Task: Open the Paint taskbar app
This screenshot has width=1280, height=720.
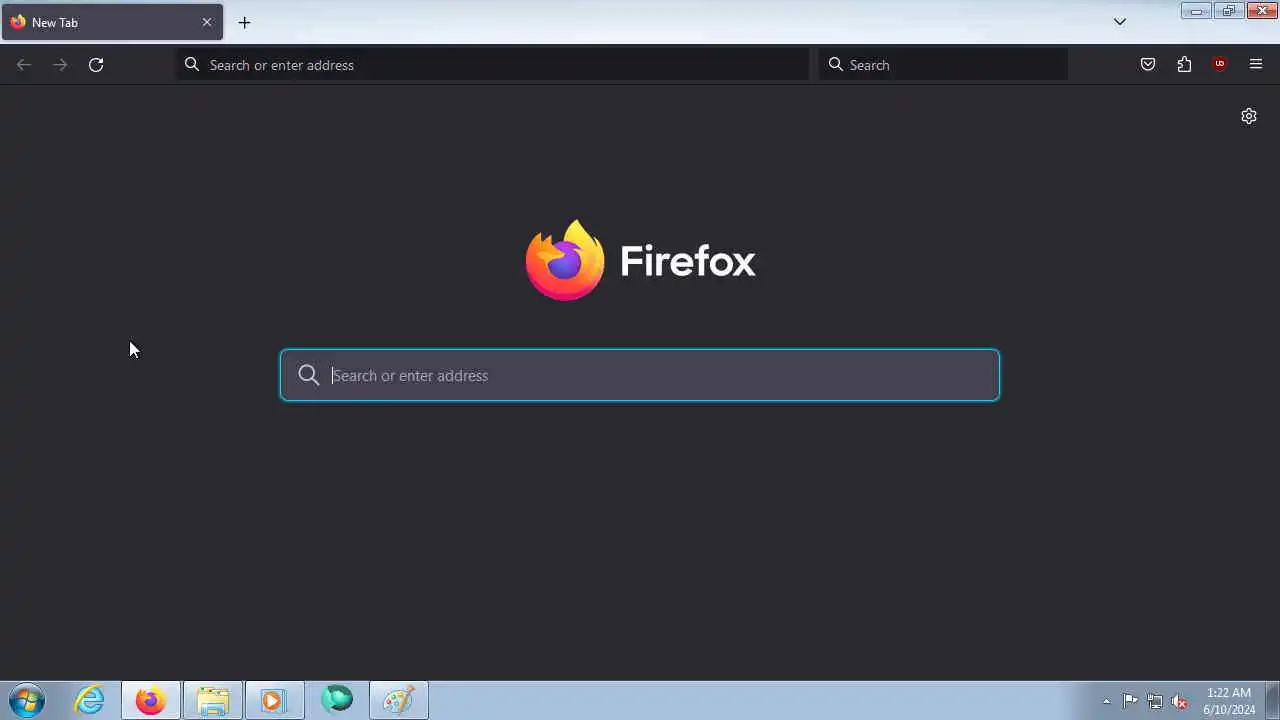Action: (399, 700)
